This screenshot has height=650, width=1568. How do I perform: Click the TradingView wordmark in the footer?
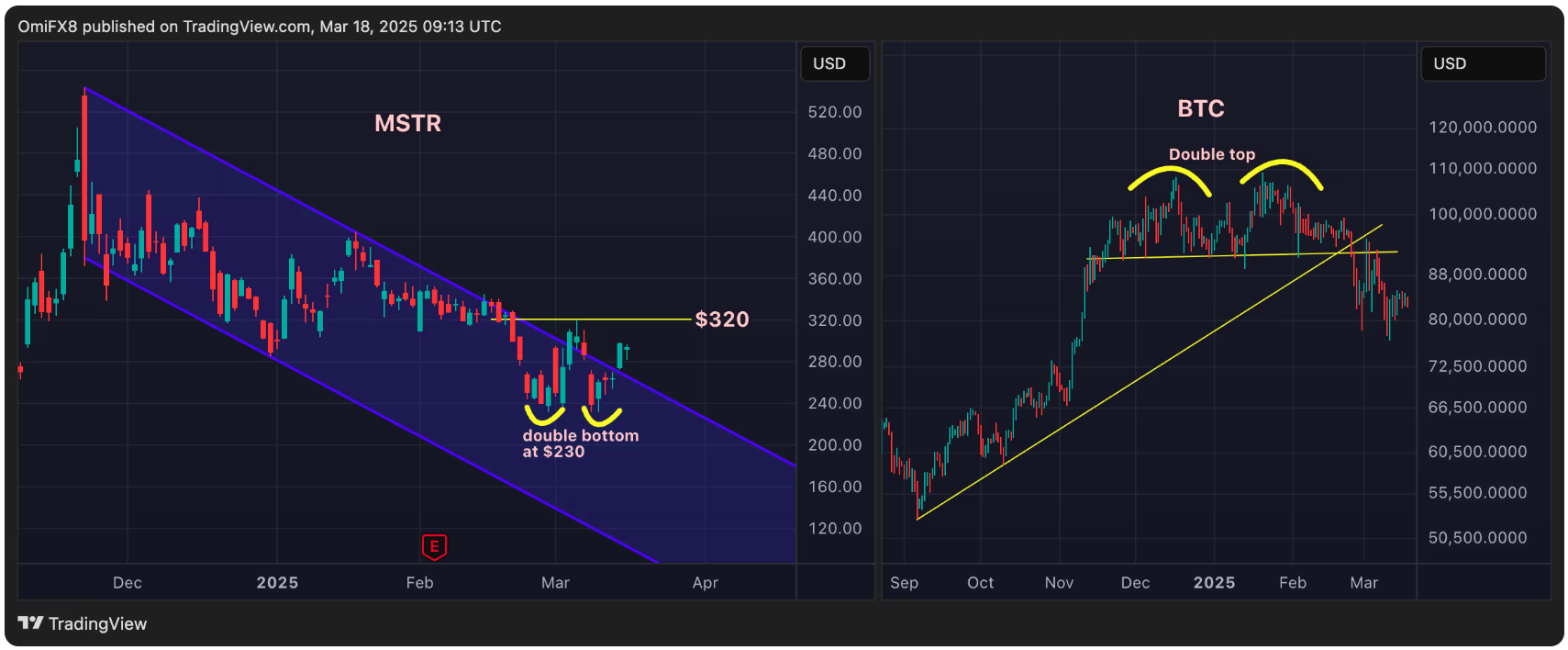(x=97, y=624)
